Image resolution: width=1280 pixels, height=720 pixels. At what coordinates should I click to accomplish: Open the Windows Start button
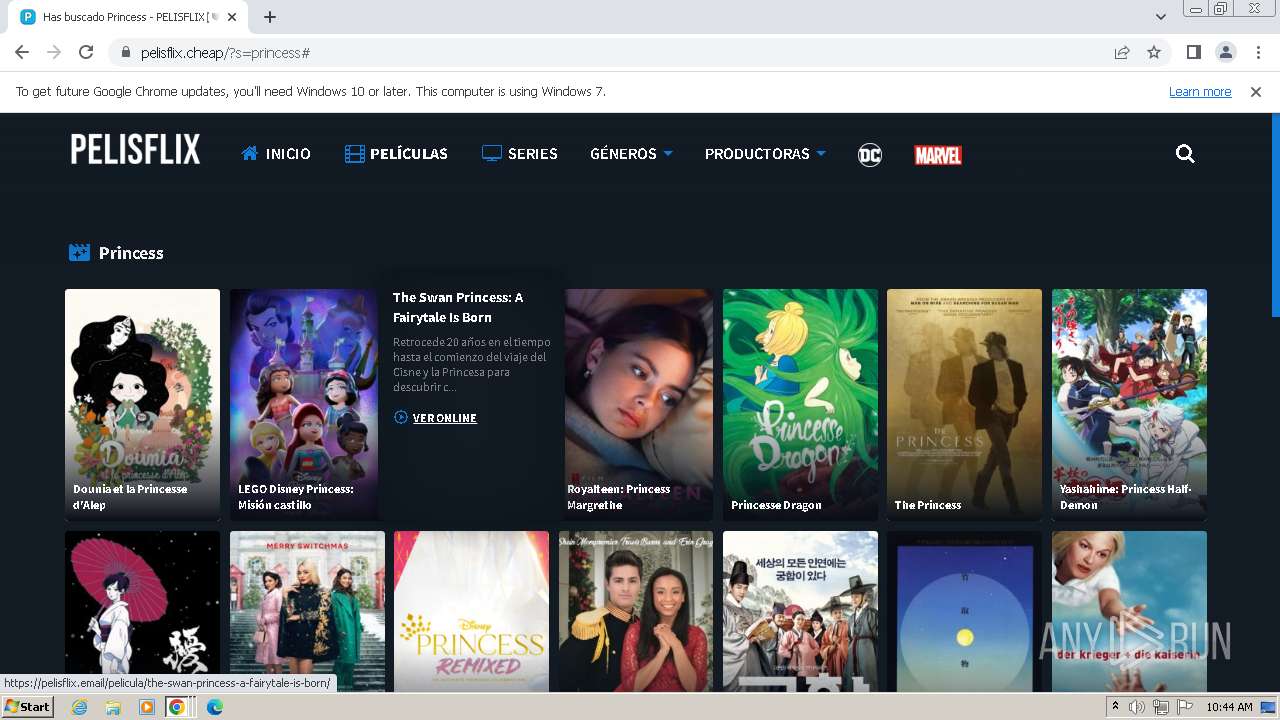27,707
